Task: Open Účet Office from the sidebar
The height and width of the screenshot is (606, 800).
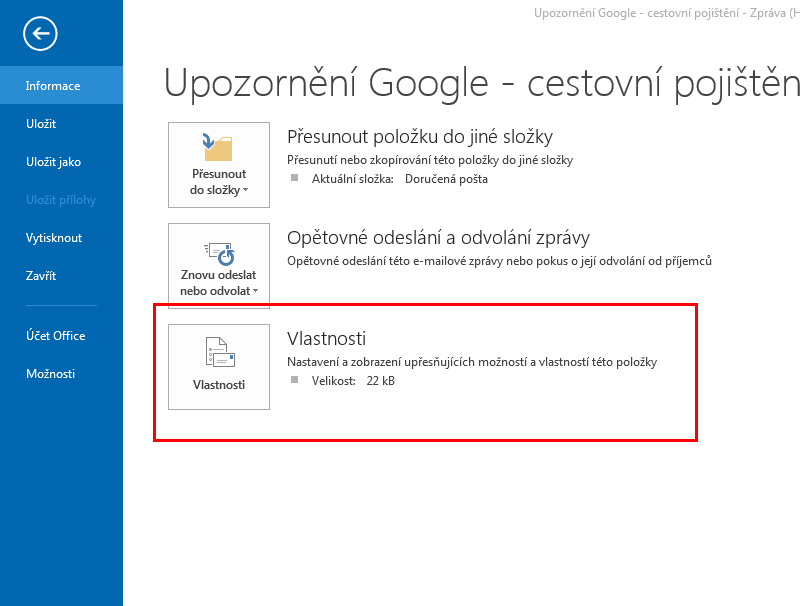Action: 55,336
